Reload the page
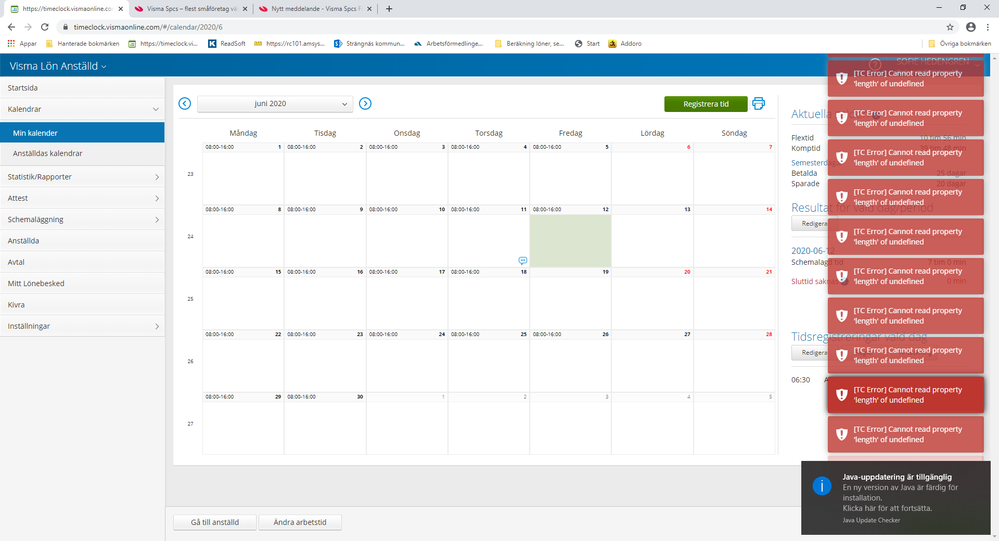The image size is (999, 541). [x=45, y=27]
